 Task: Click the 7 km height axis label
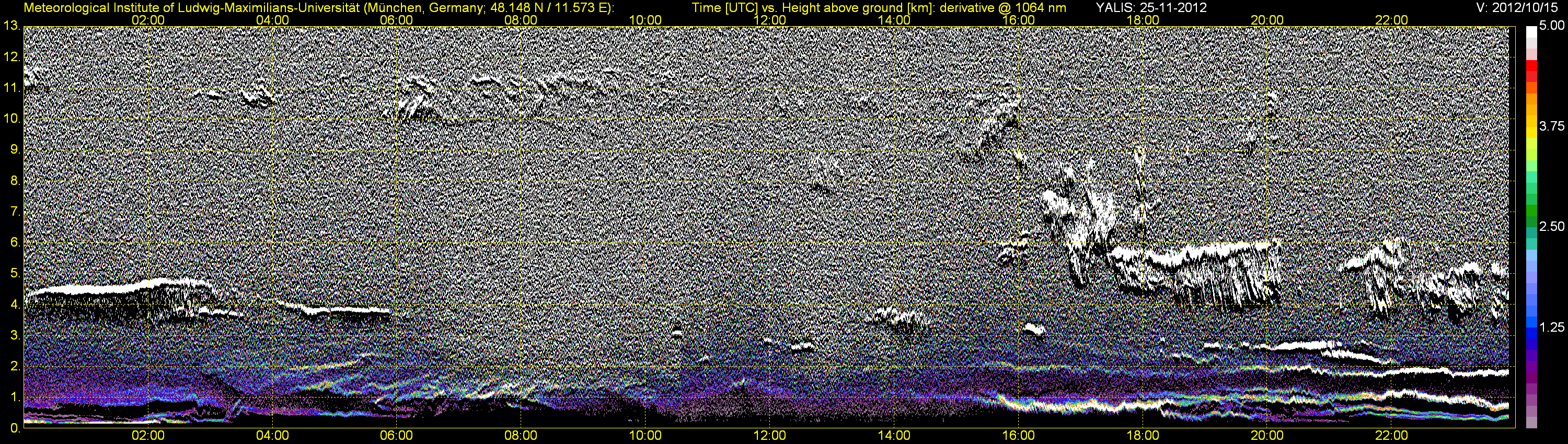click(x=15, y=212)
